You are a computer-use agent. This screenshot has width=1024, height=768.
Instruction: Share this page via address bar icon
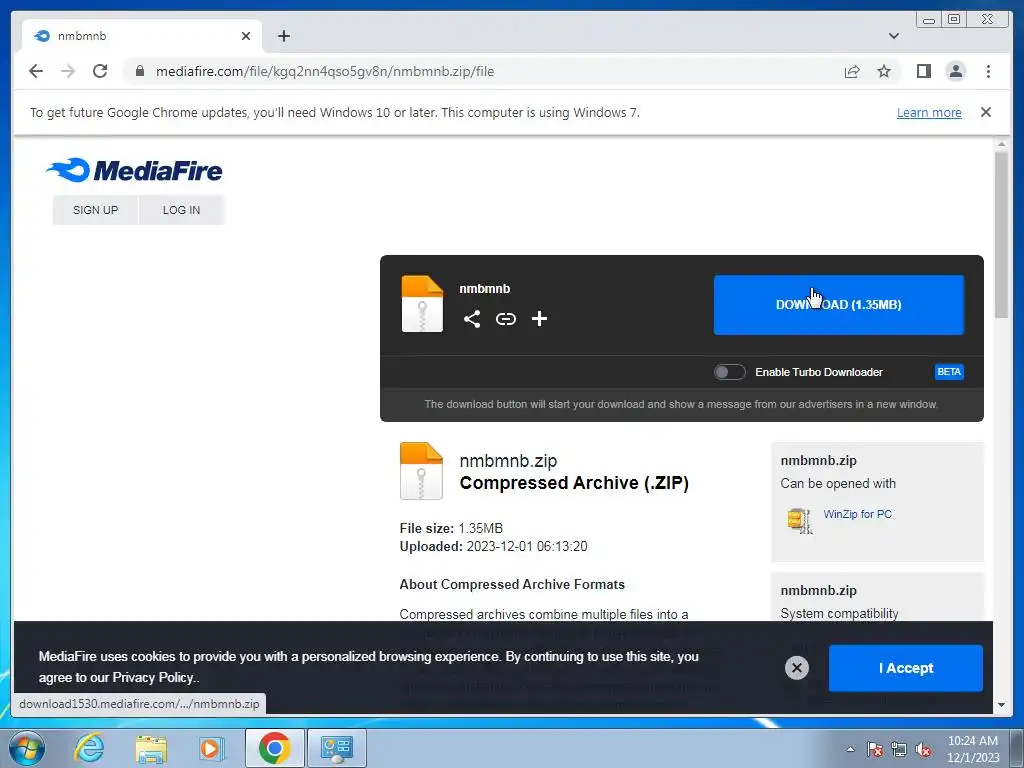pyautogui.click(x=852, y=71)
